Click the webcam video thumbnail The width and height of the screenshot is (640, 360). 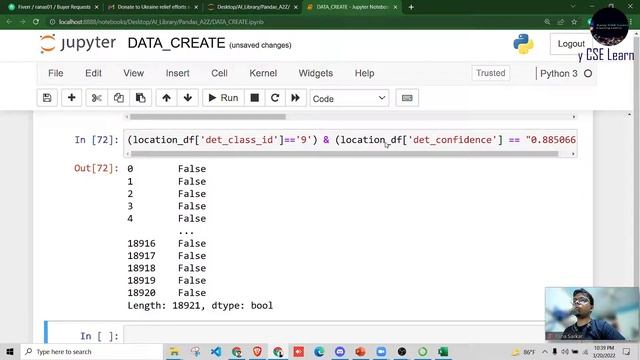click(591, 313)
